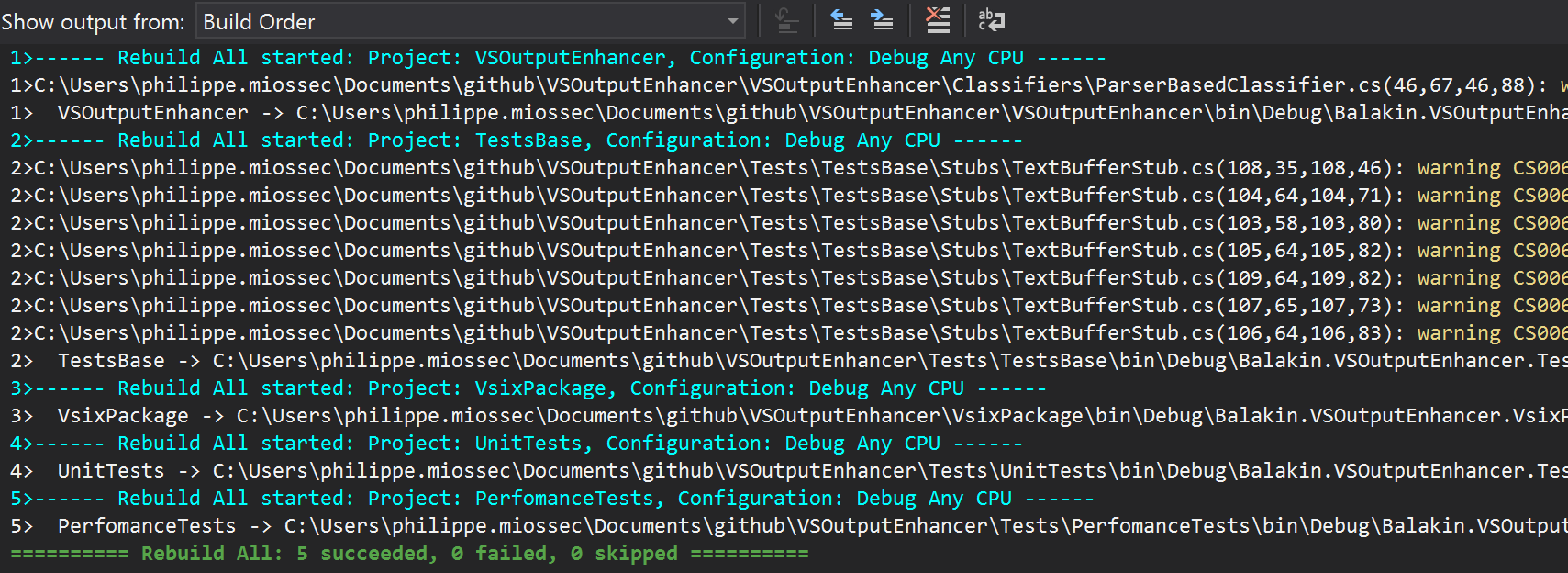Screen dimensions: 1568x573
Task: Select the VsixPackage Rebuild All started line
Action: tap(528, 388)
